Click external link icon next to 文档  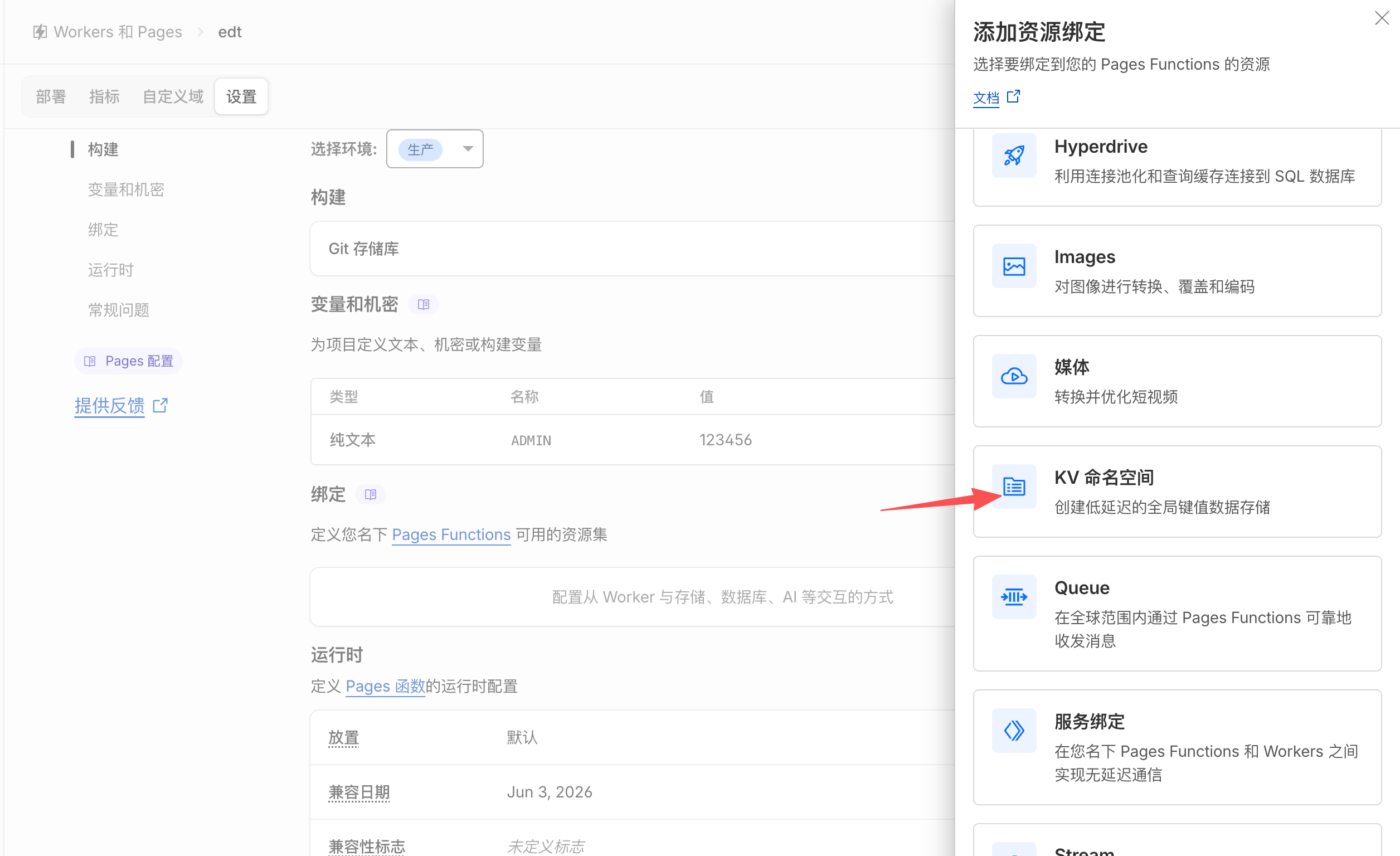1013,96
